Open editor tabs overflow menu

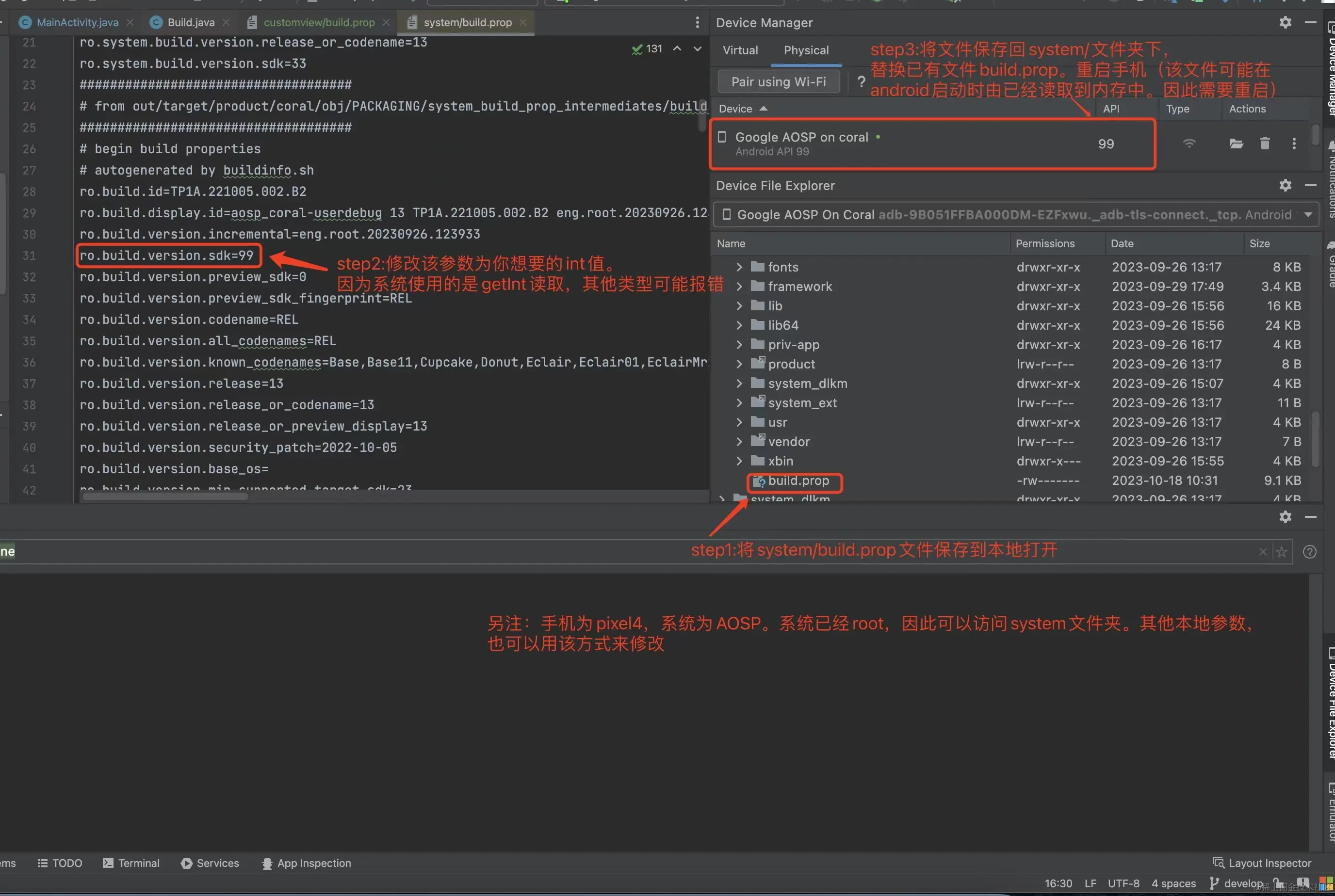click(697, 22)
